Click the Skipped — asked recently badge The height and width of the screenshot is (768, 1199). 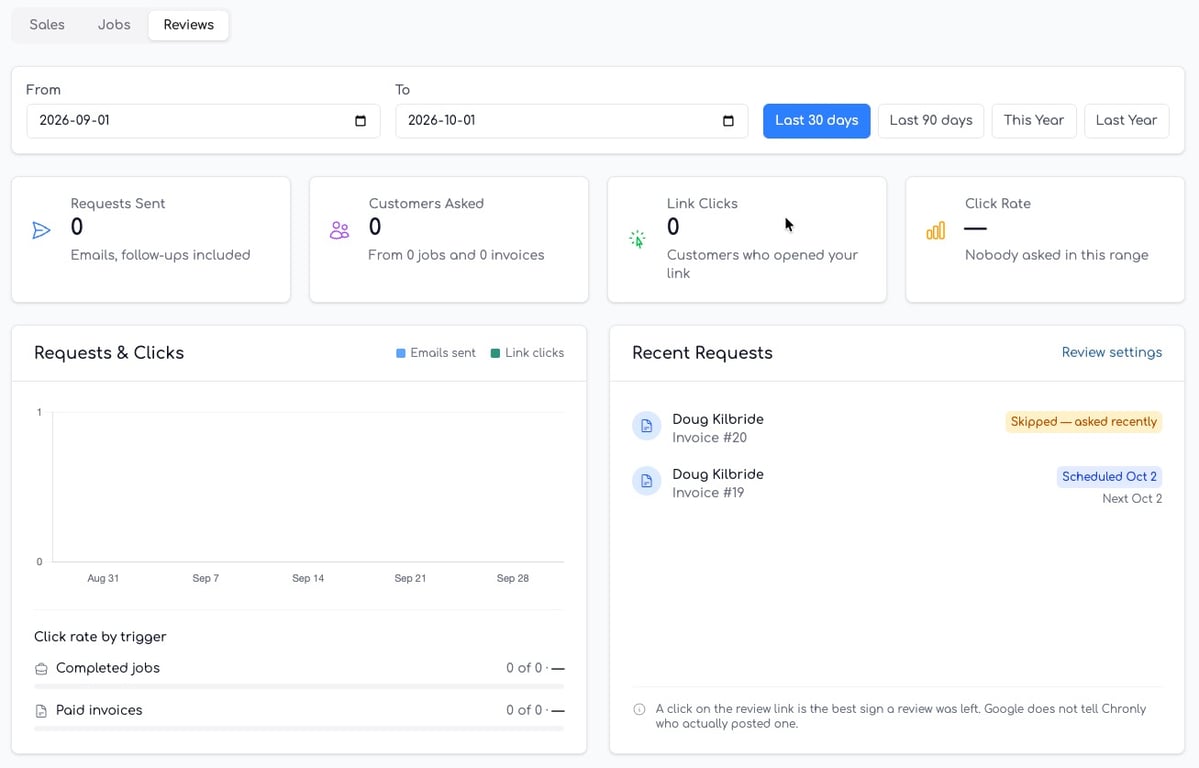point(1084,421)
